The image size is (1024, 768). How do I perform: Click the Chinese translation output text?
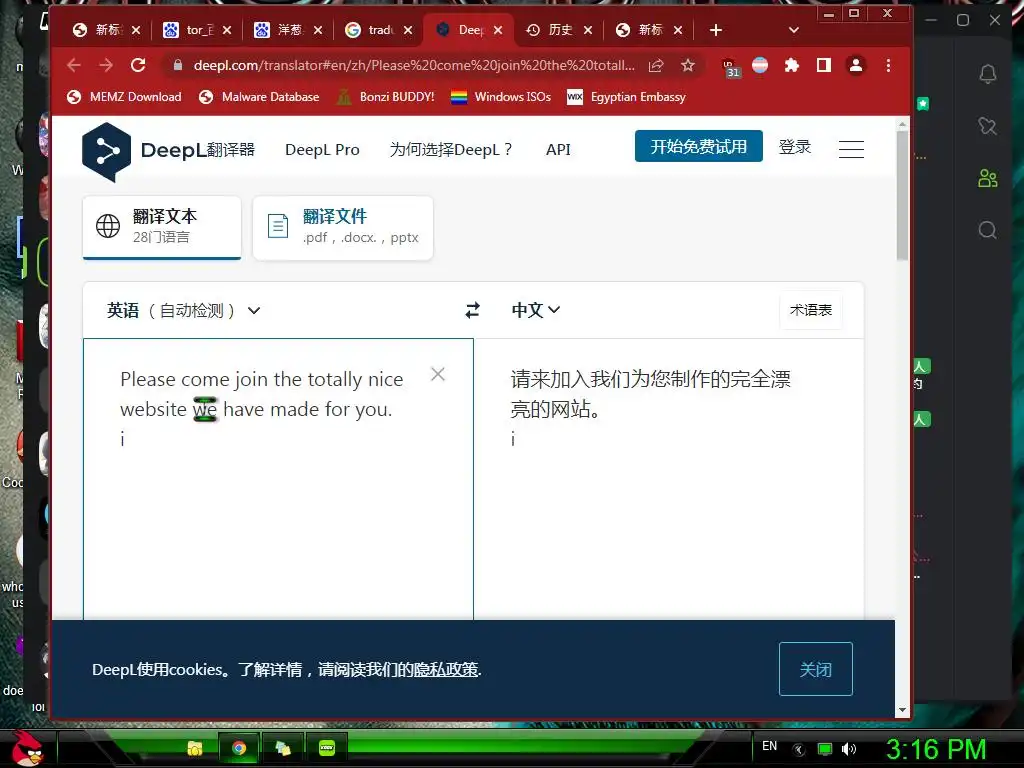tap(650, 394)
